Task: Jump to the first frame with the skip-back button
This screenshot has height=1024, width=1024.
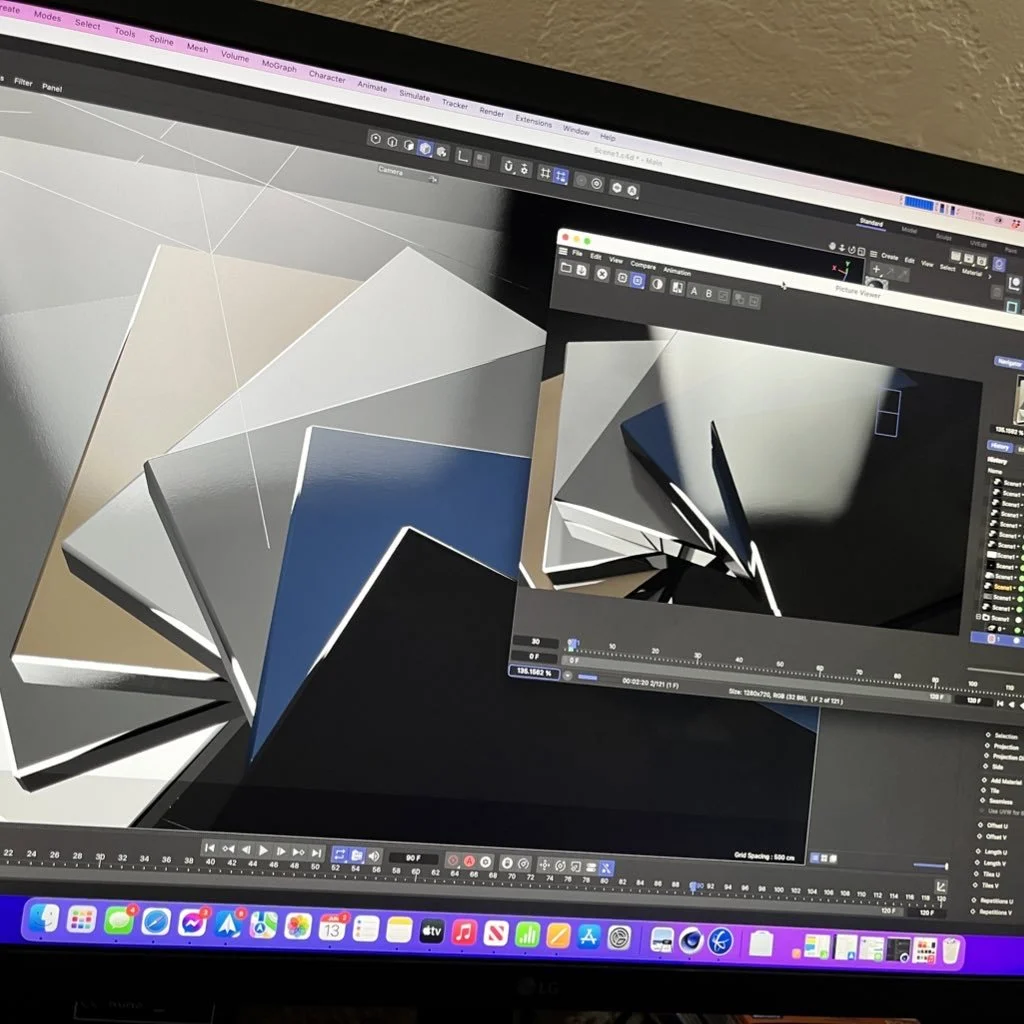Action: coord(212,850)
